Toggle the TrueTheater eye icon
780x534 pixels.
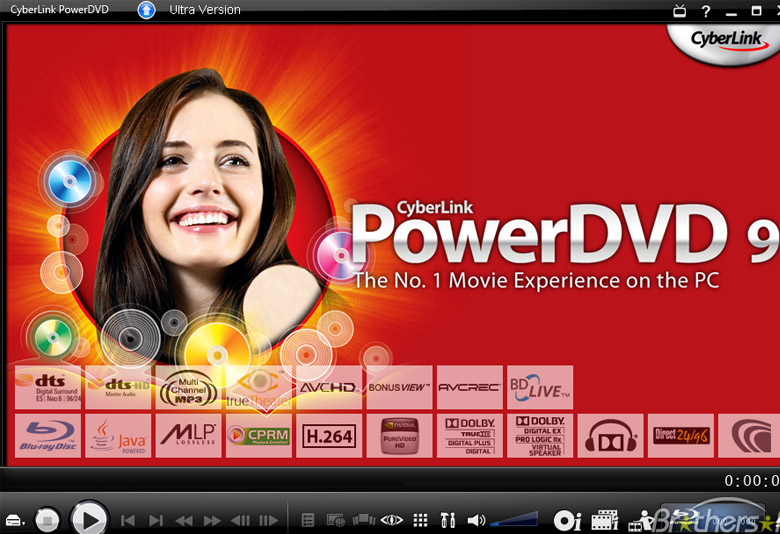pyautogui.click(x=391, y=520)
